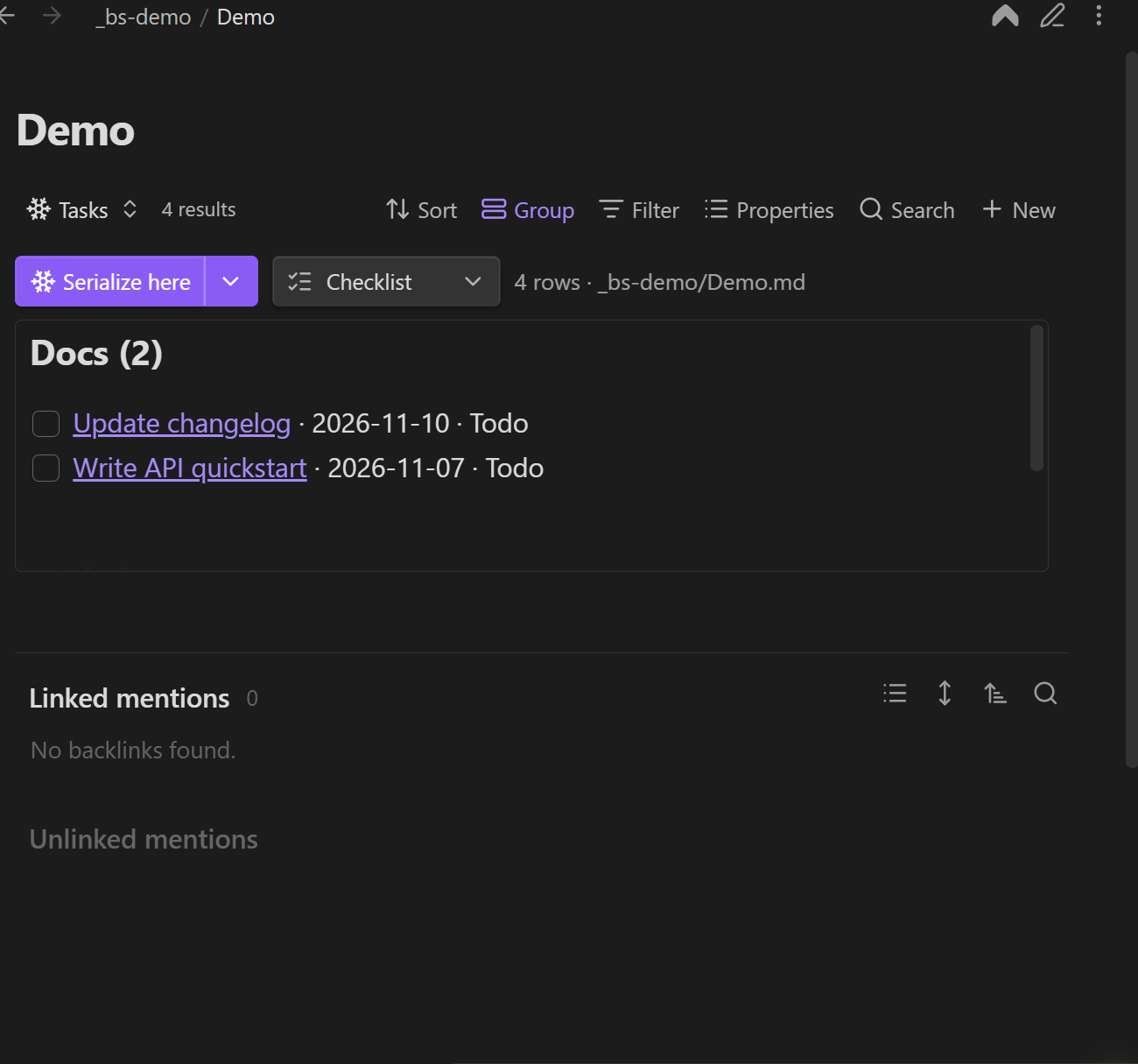Click the Docs (2) group heading
This screenshot has width=1138, height=1064.
tap(96, 354)
